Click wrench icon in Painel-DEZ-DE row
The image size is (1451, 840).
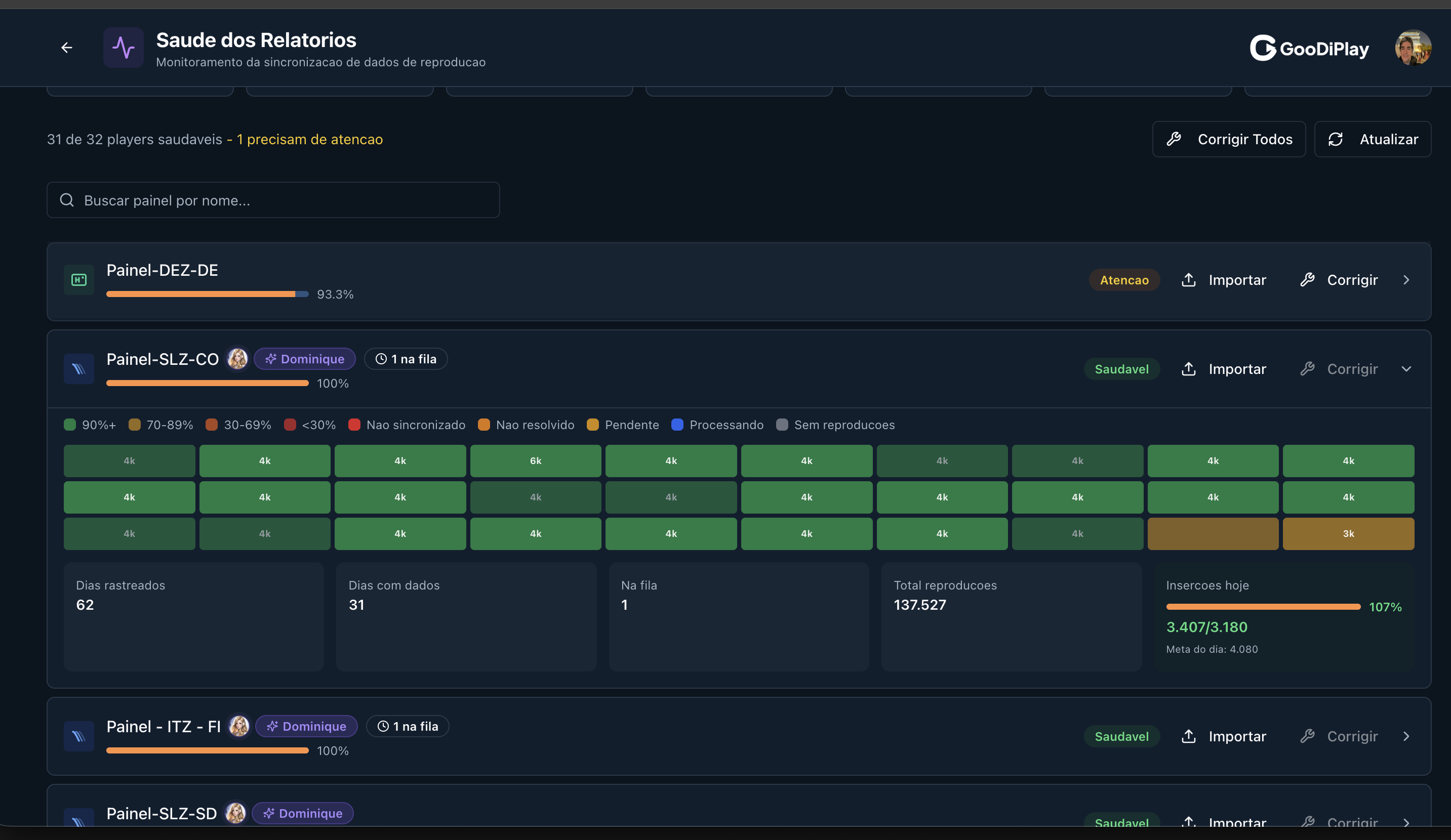[x=1307, y=280]
